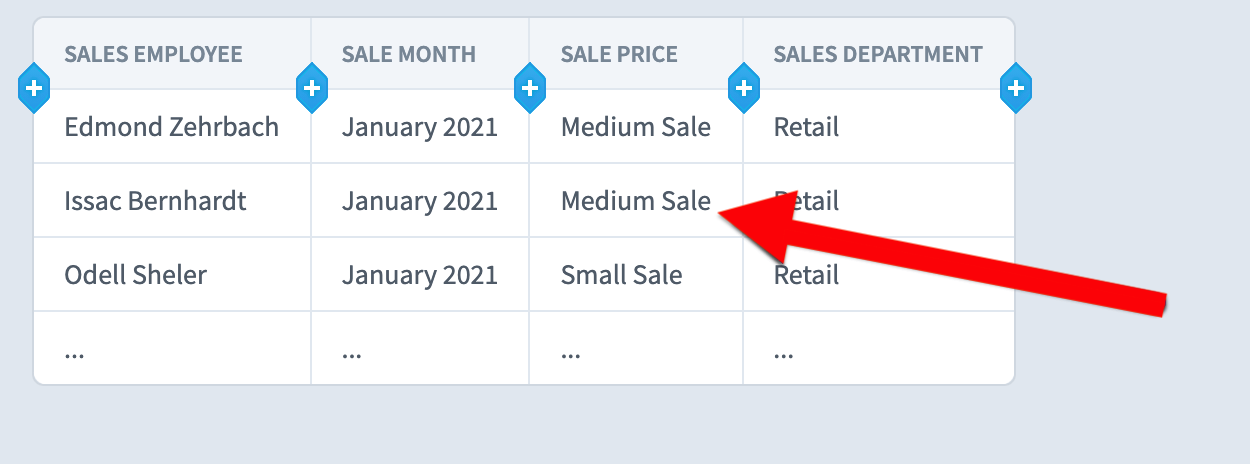Click Retail in Edmond Zehrbach's row
1250x464 pixels.
(x=806, y=127)
